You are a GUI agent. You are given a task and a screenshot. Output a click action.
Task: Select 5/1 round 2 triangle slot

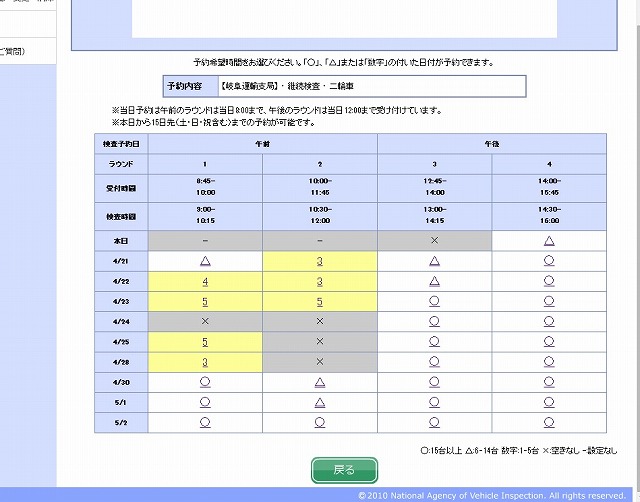pos(320,402)
